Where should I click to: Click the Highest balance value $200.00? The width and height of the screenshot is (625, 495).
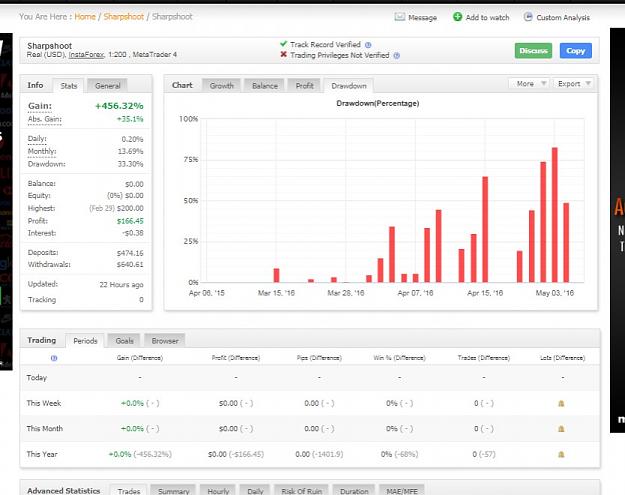click(130, 208)
